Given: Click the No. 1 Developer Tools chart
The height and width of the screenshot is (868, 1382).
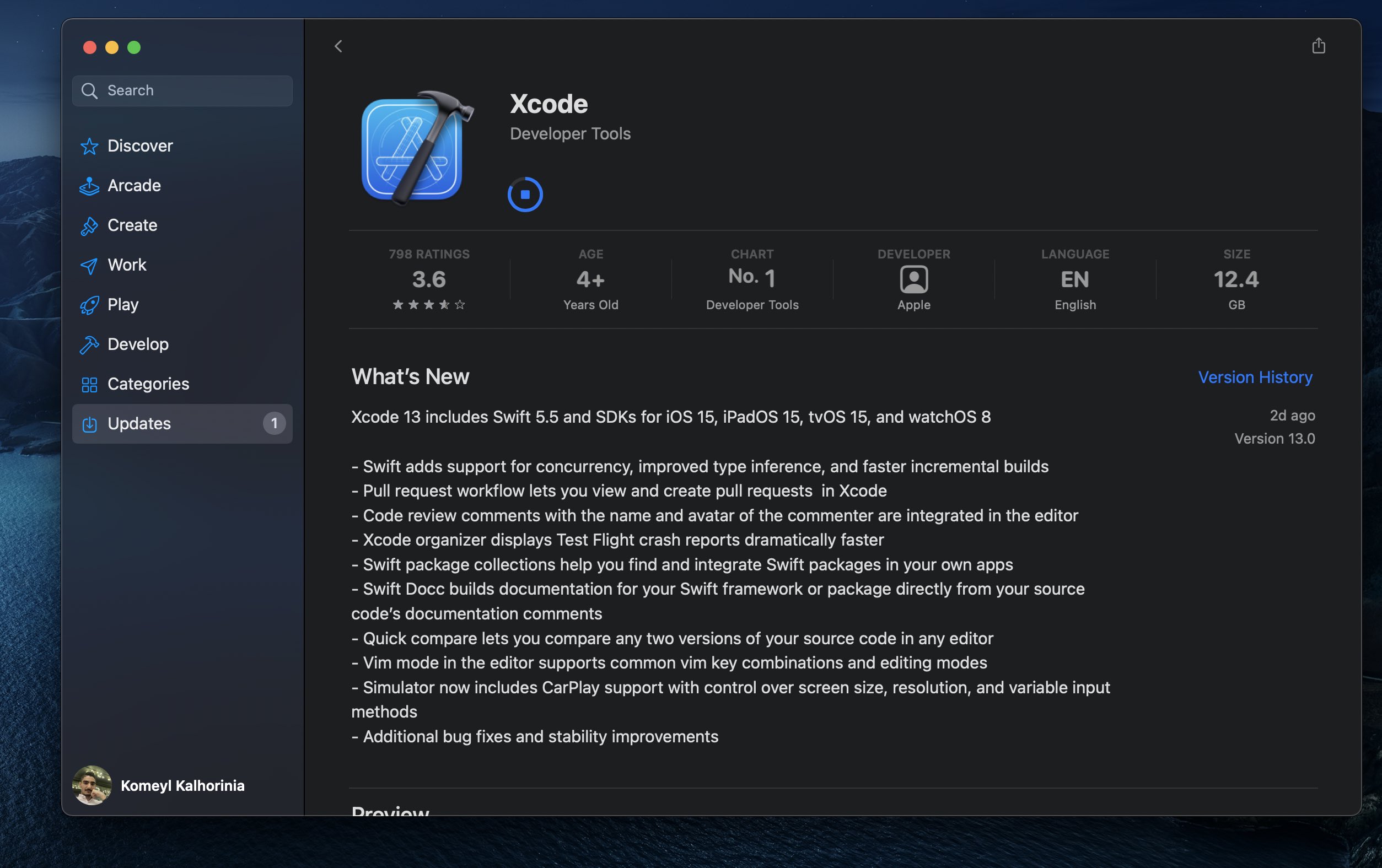Looking at the screenshot, I should [752, 279].
